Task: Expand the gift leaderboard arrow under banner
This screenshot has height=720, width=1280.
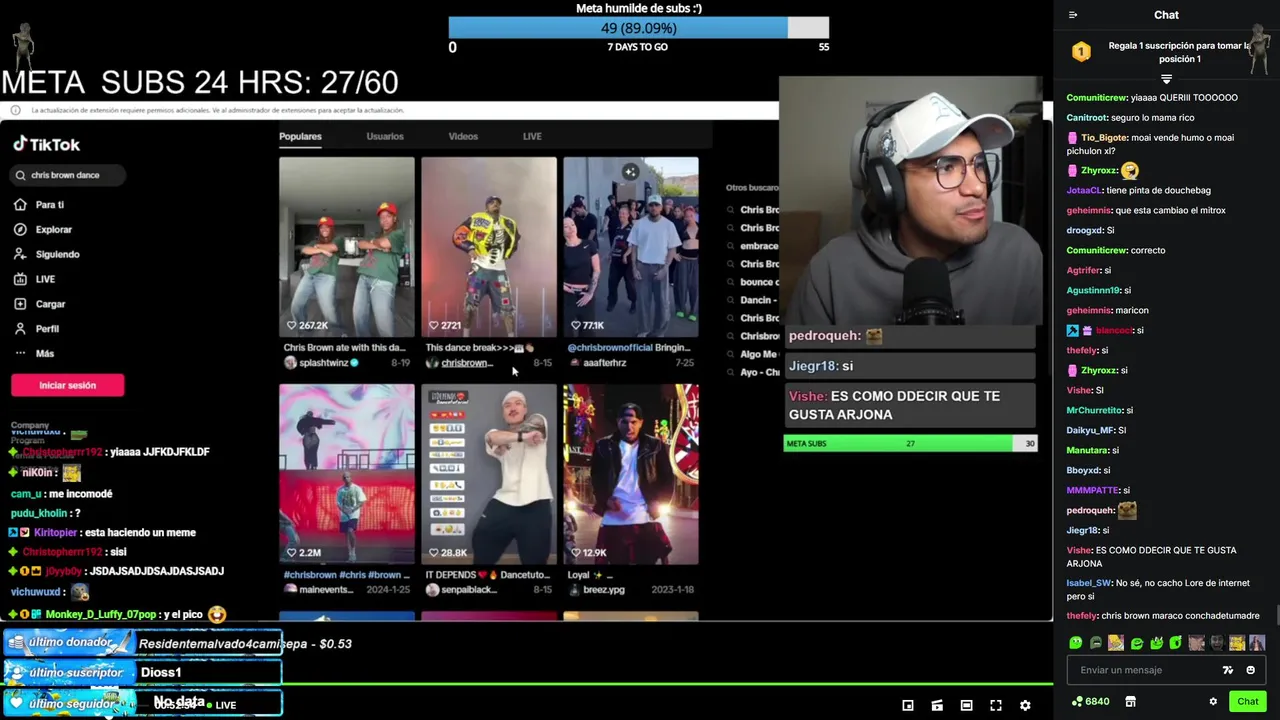Action: [1166, 78]
